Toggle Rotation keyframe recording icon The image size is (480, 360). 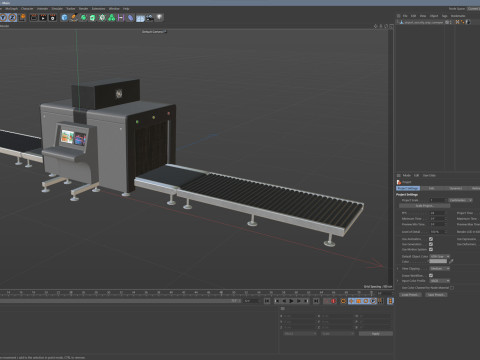pos(366,301)
